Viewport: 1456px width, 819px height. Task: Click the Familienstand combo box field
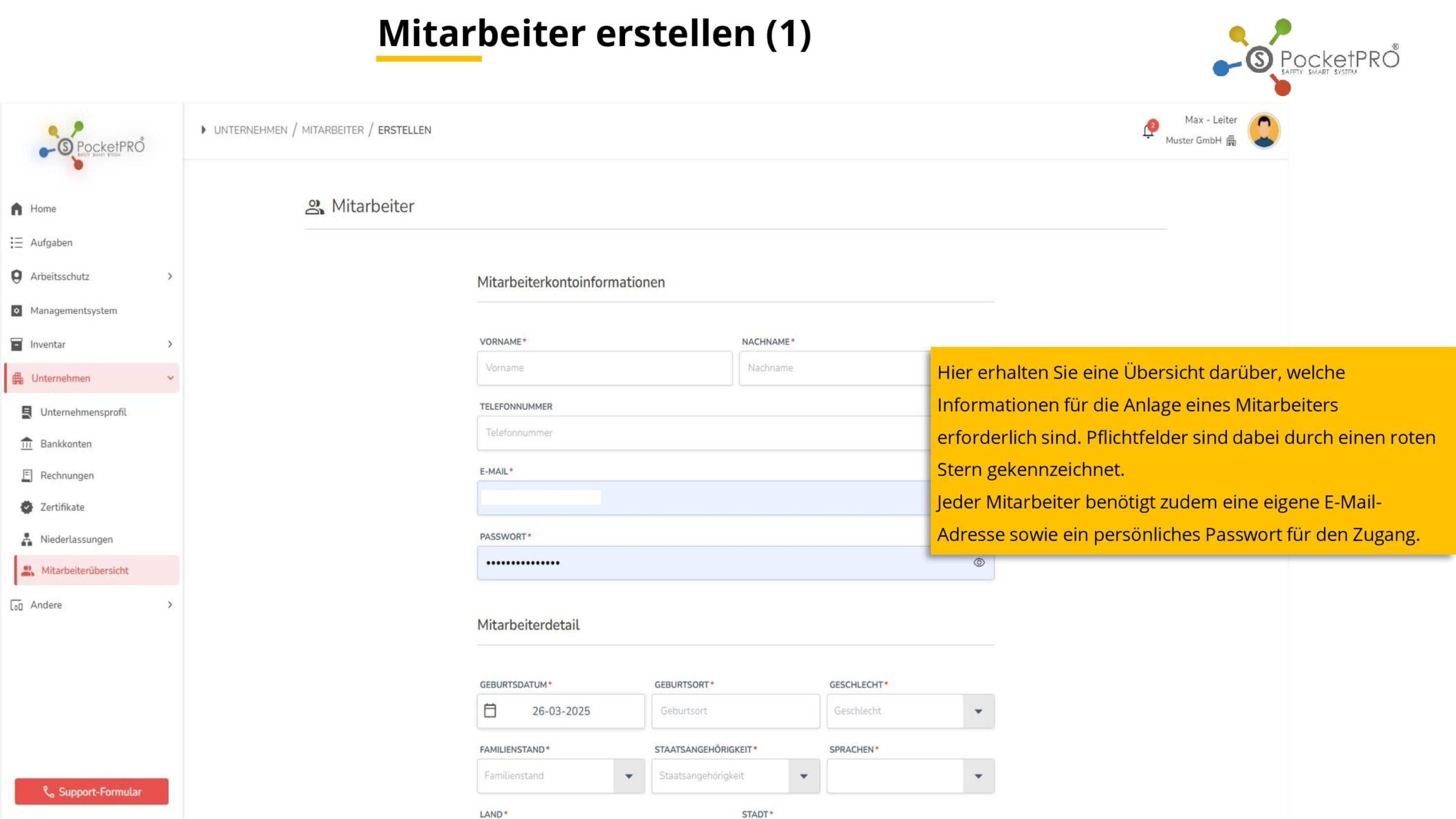[x=561, y=776]
